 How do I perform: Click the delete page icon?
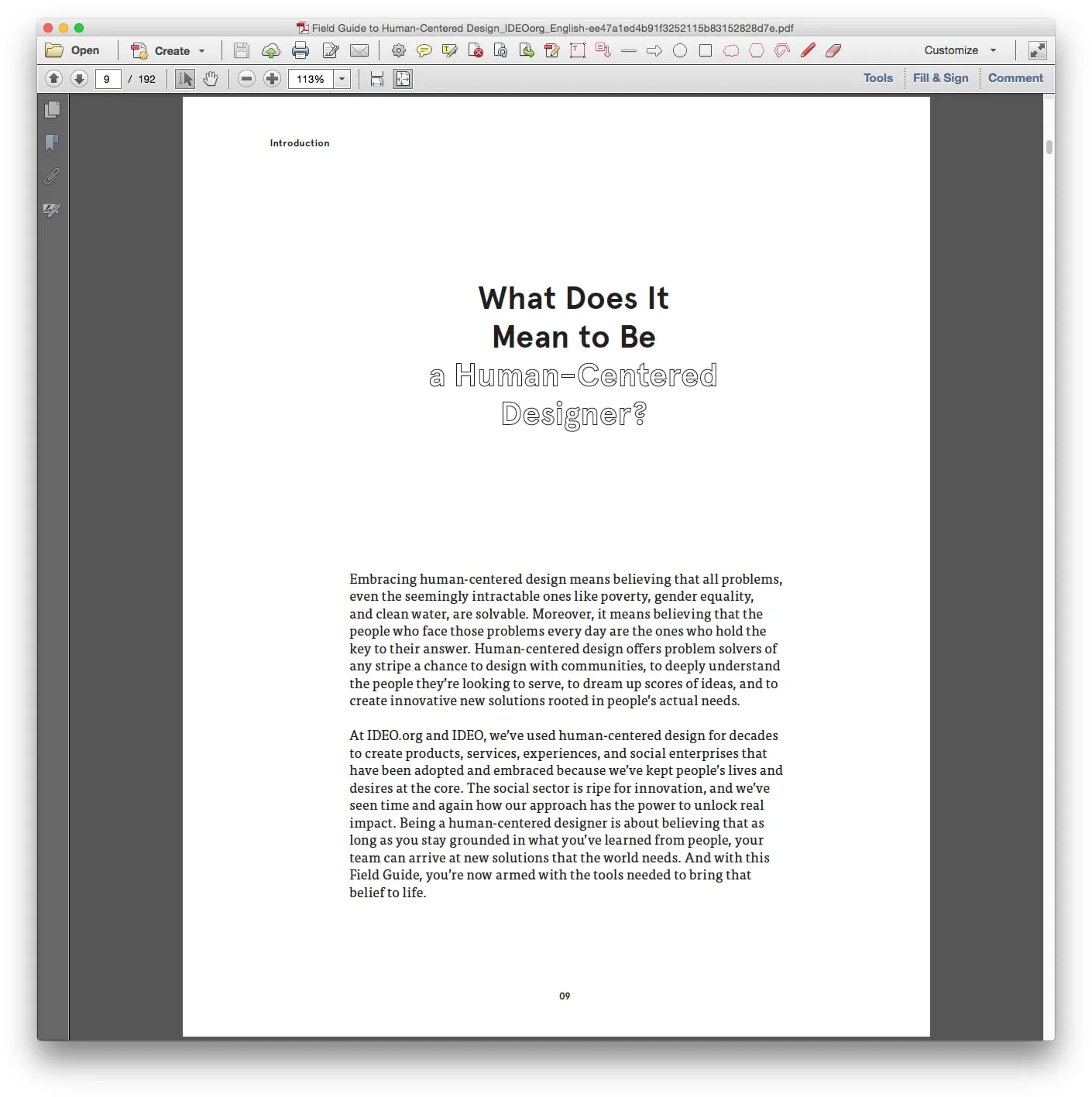point(476,50)
